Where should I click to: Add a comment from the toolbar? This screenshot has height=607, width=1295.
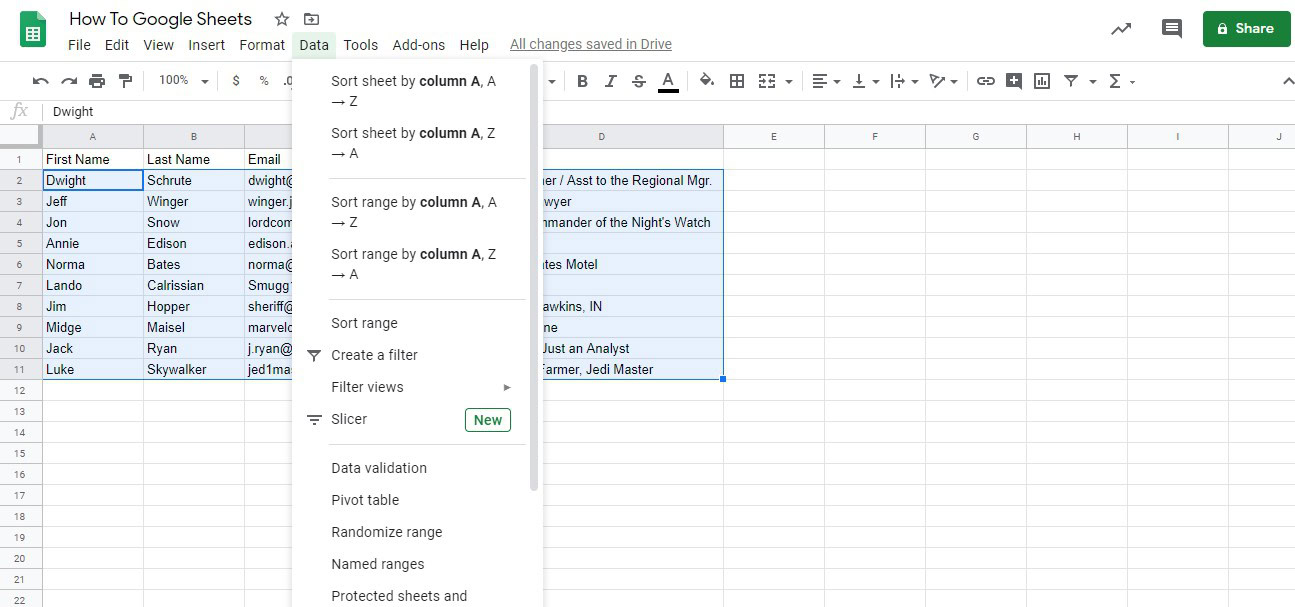coord(1014,81)
